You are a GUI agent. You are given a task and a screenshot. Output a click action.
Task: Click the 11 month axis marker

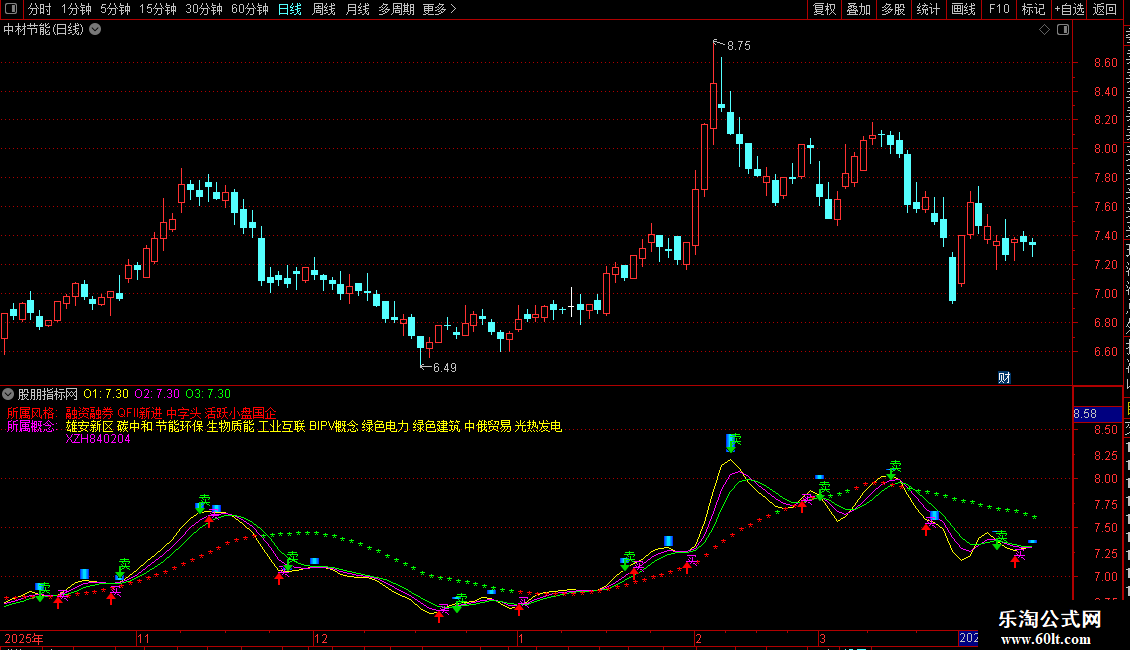click(143, 638)
